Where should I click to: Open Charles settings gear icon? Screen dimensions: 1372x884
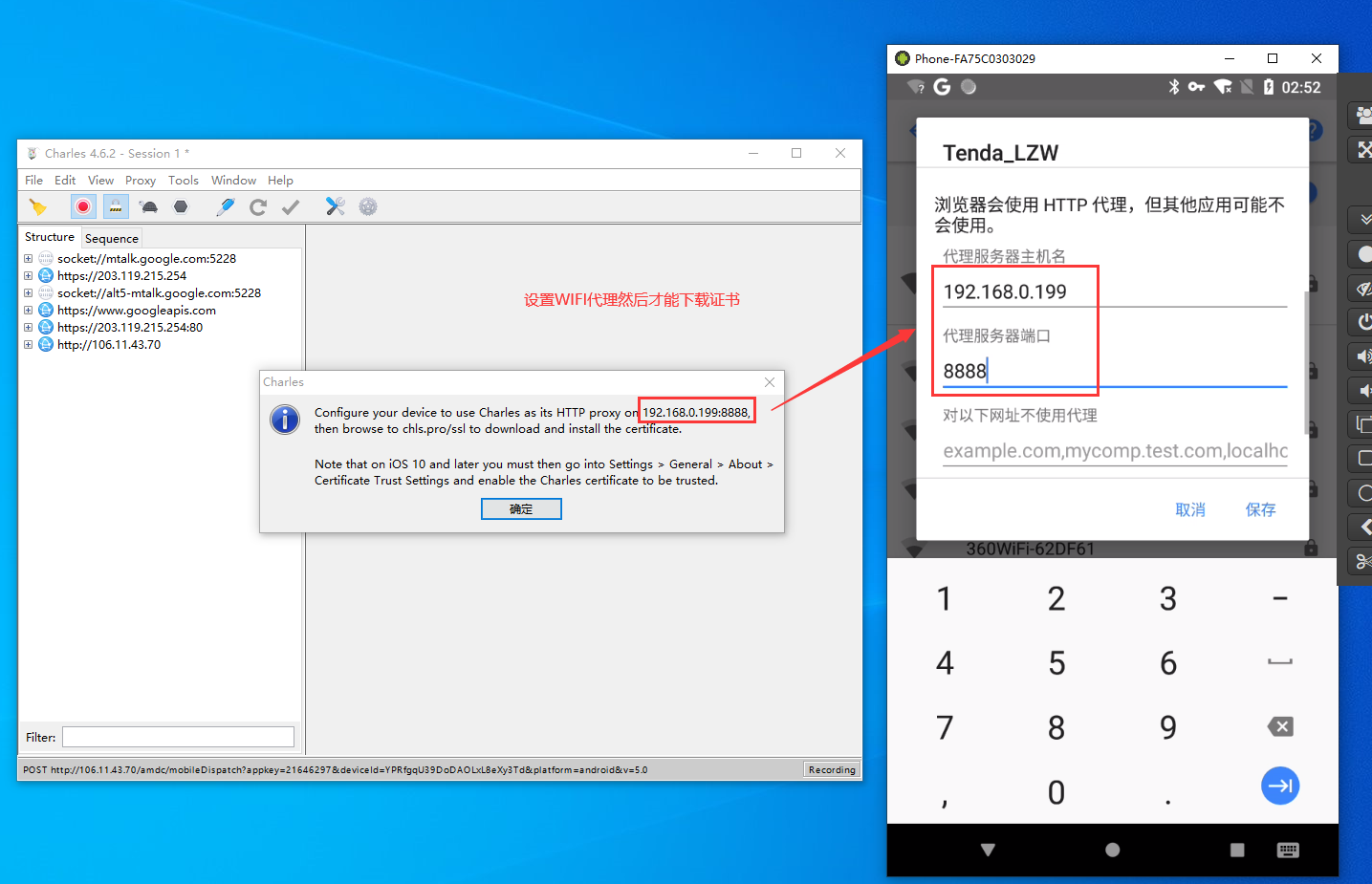tap(368, 206)
